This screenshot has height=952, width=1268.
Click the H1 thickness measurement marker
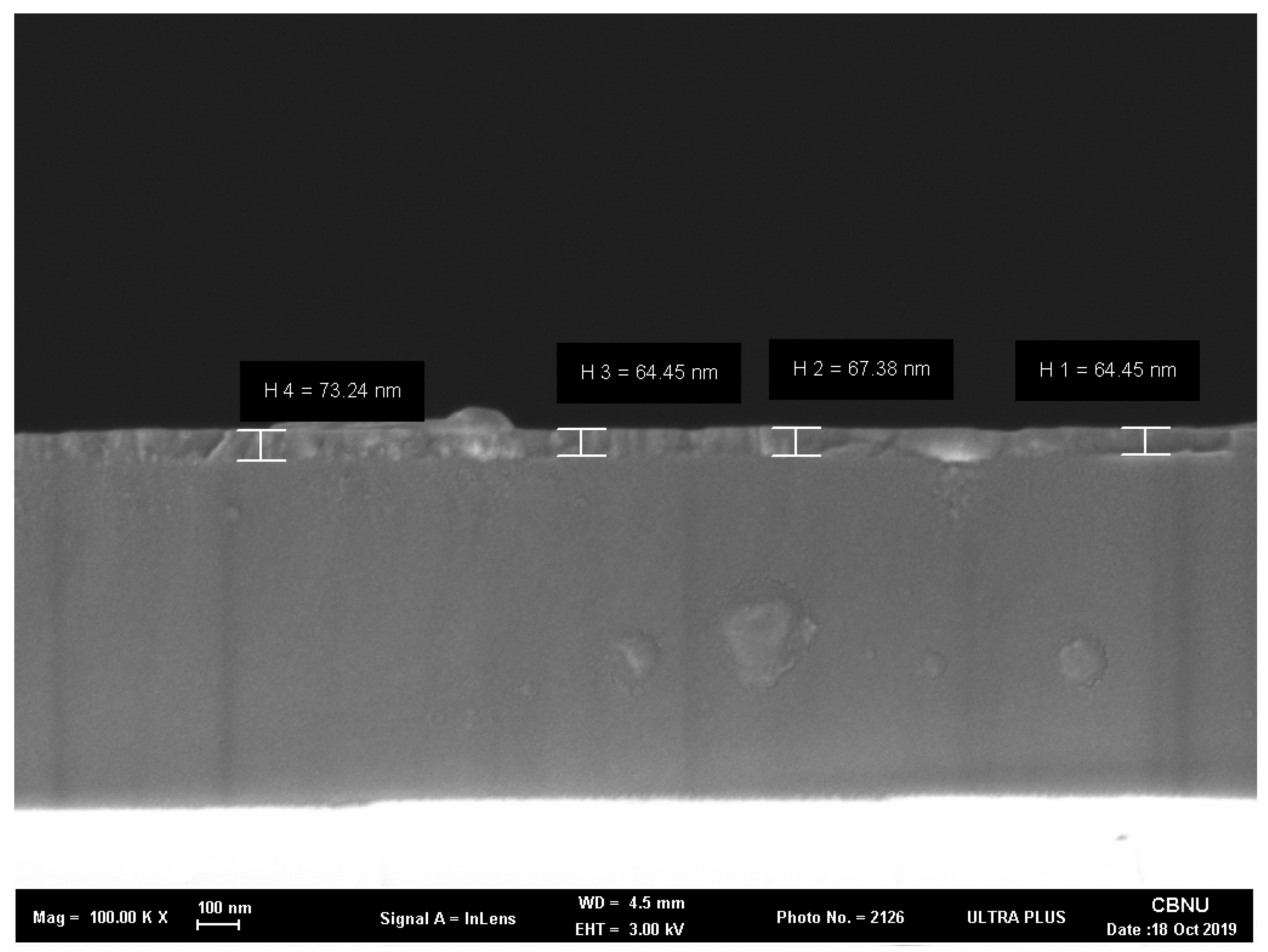coord(1145,441)
